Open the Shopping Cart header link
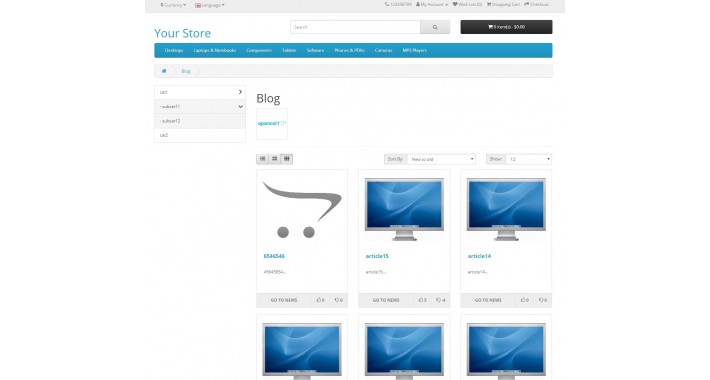Viewport: 710px width, 380px height. pyautogui.click(x=503, y=5)
